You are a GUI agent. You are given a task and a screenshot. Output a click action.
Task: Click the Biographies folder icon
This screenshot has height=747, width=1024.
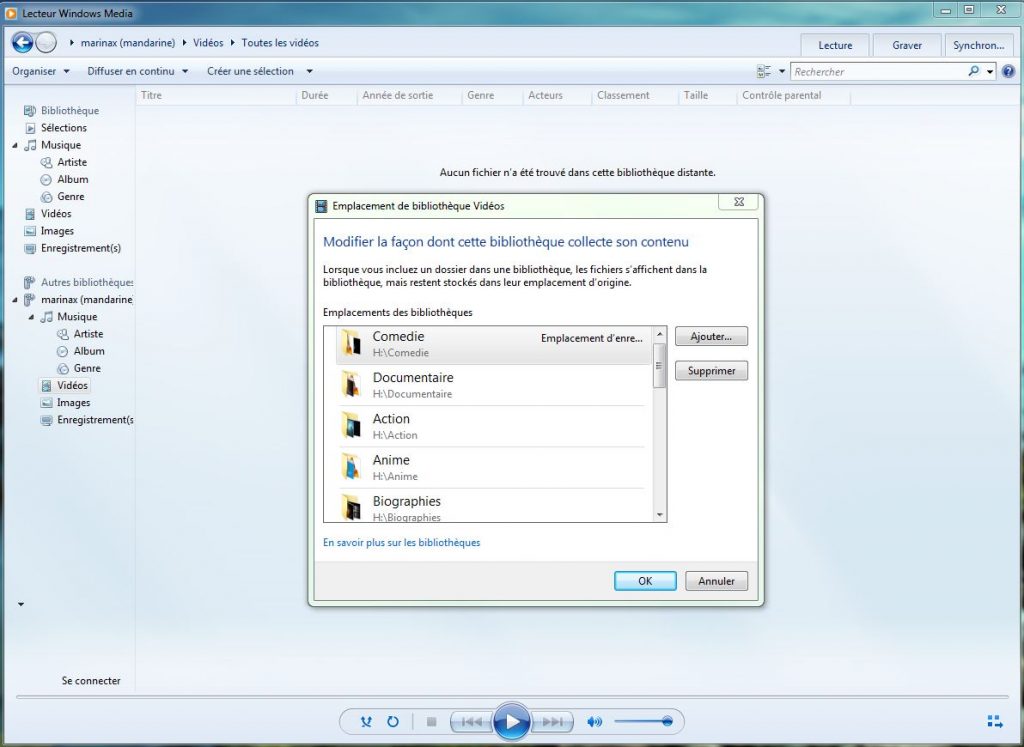click(351, 508)
